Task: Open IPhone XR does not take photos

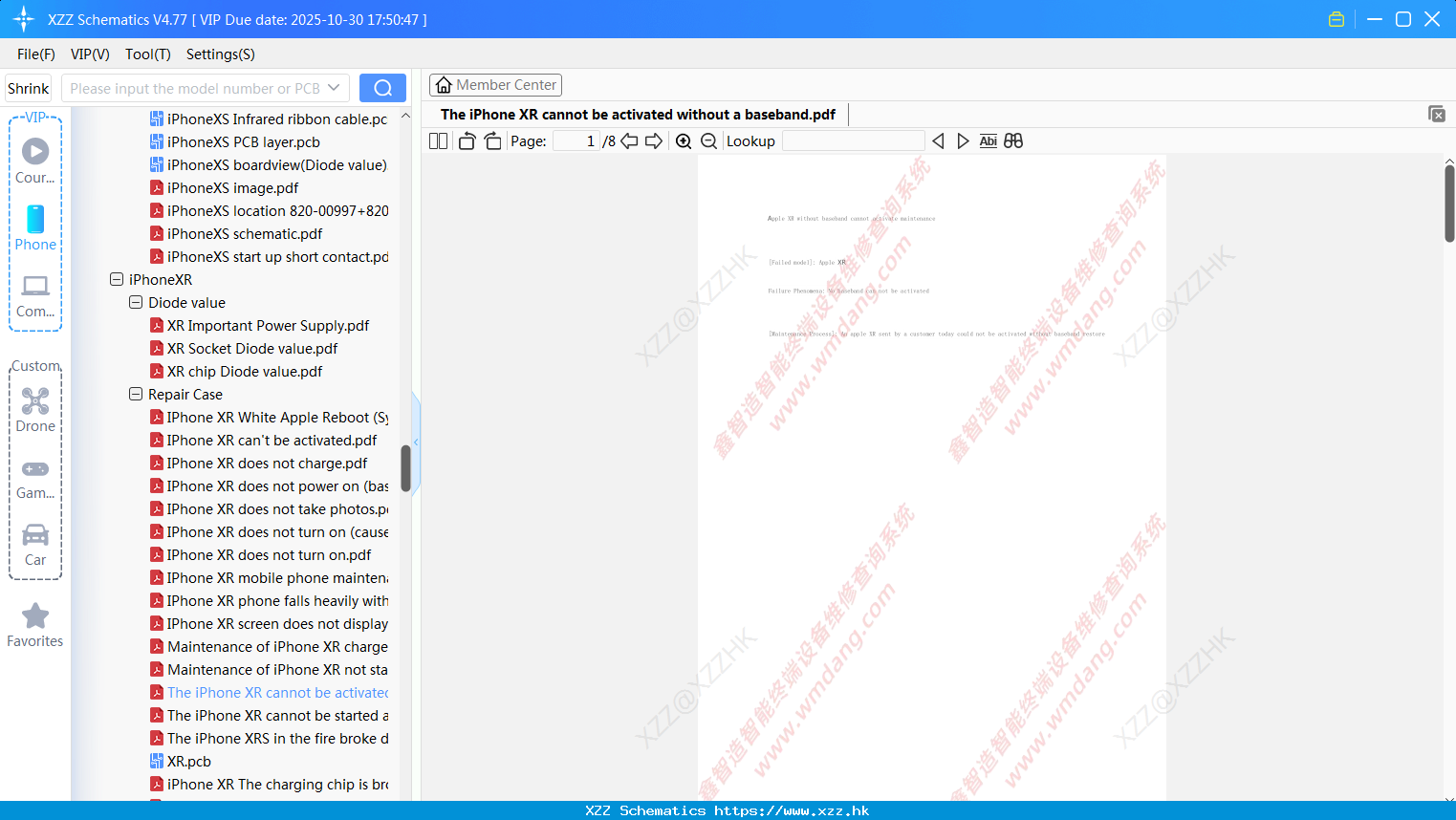Action: [277, 508]
